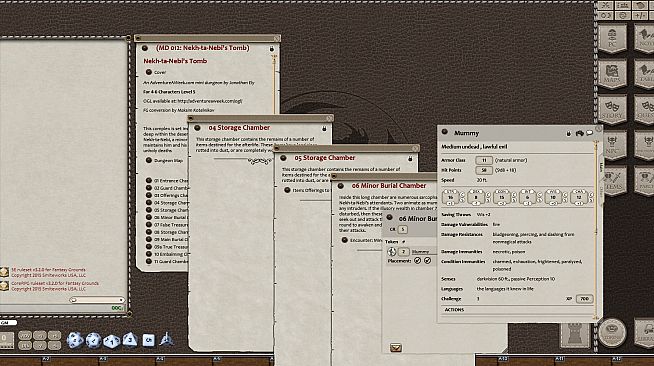Click the XP 700 field on Mummy sheet

pyautogui.click(x=584, y=298)
